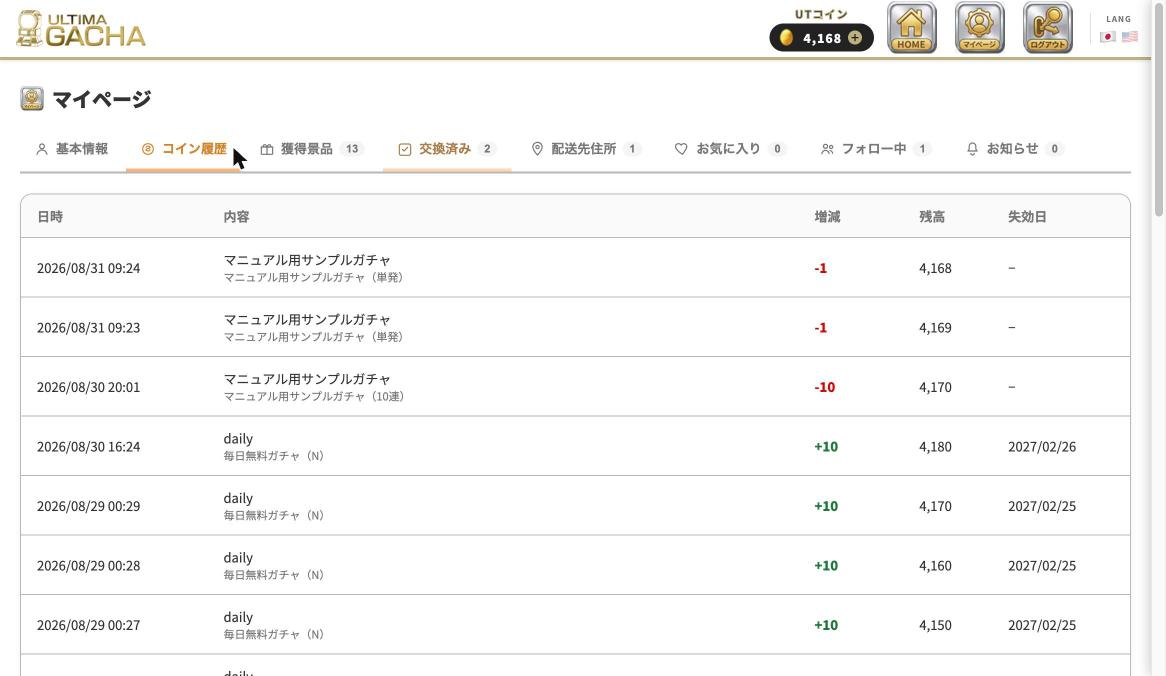Click the 残高 column header
Screen dimensions: 1166x676
[932, 216]
